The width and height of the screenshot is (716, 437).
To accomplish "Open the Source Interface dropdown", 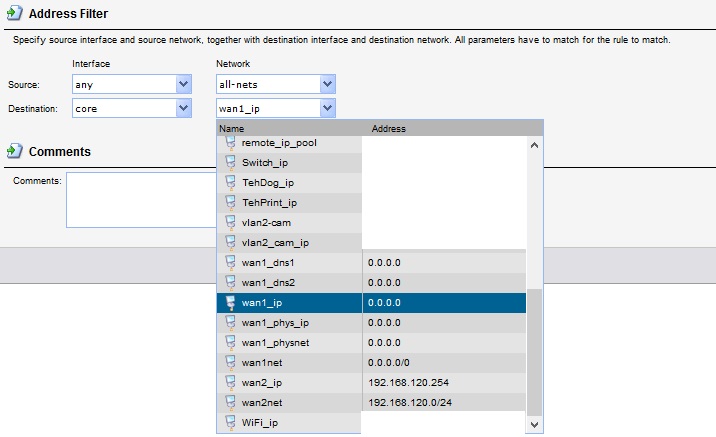I will coord(183,85).
